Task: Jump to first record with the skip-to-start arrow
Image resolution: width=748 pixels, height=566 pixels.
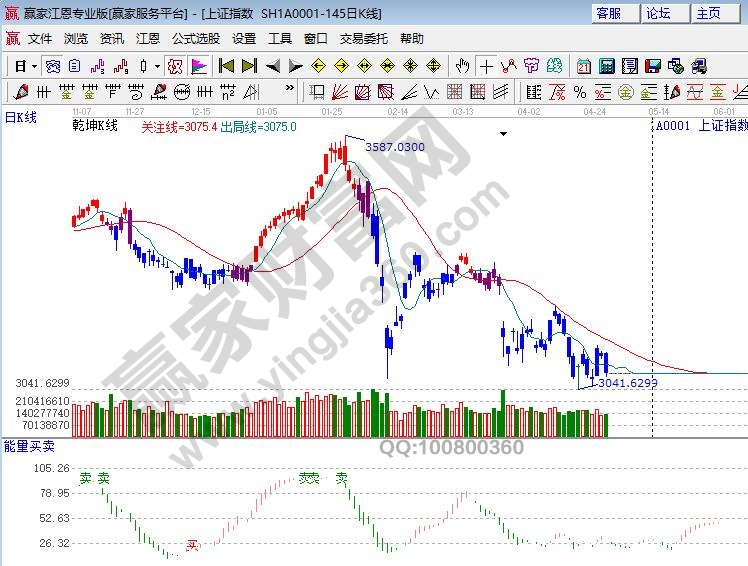Action: (226, 66)
